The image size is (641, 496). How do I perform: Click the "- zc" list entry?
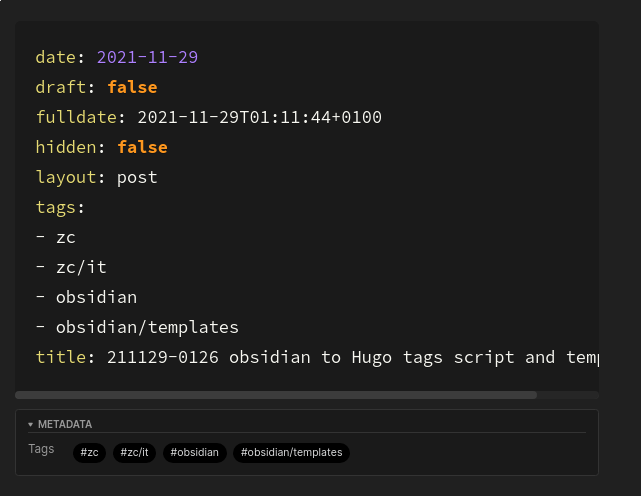pyautogui.click(x=55, y=237)
